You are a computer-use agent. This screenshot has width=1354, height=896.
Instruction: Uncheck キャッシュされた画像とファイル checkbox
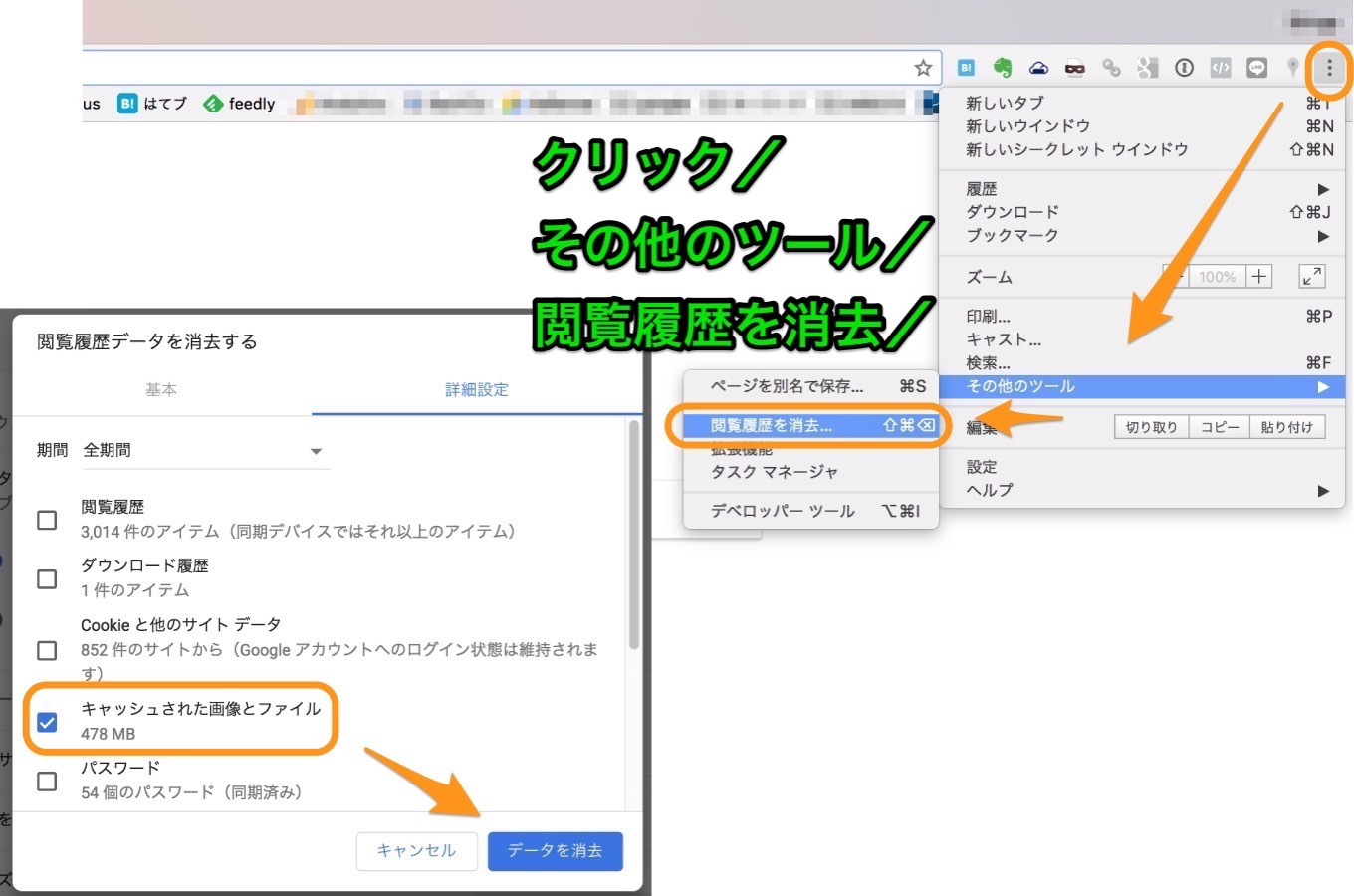(x=47, y=722)
